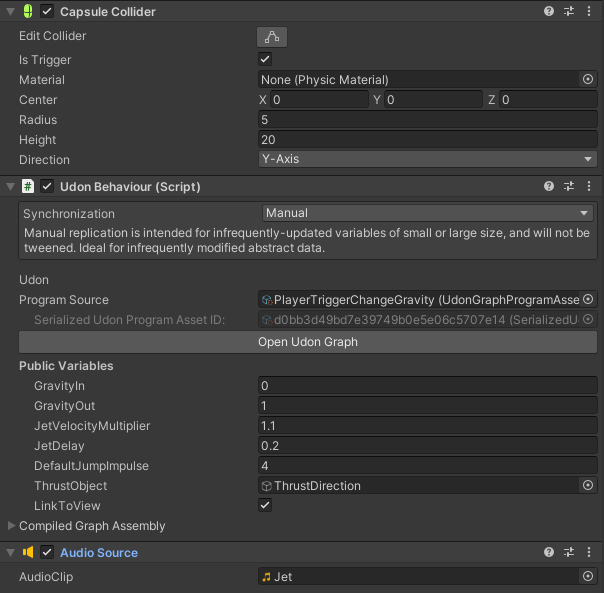Collapse the Udon Behaviour component header
This screenshot has height=593, width=604.
pos(10,186)
